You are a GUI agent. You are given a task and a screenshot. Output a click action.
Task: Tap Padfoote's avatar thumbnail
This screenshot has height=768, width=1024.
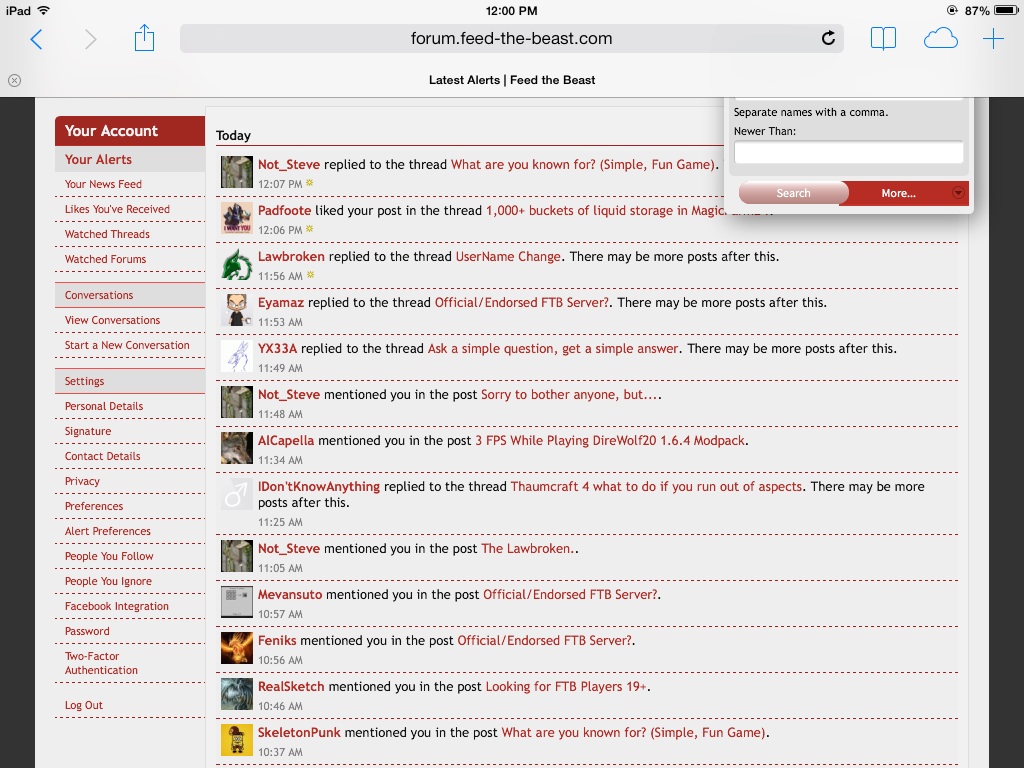pyautogui.click(x=237, y=218)
